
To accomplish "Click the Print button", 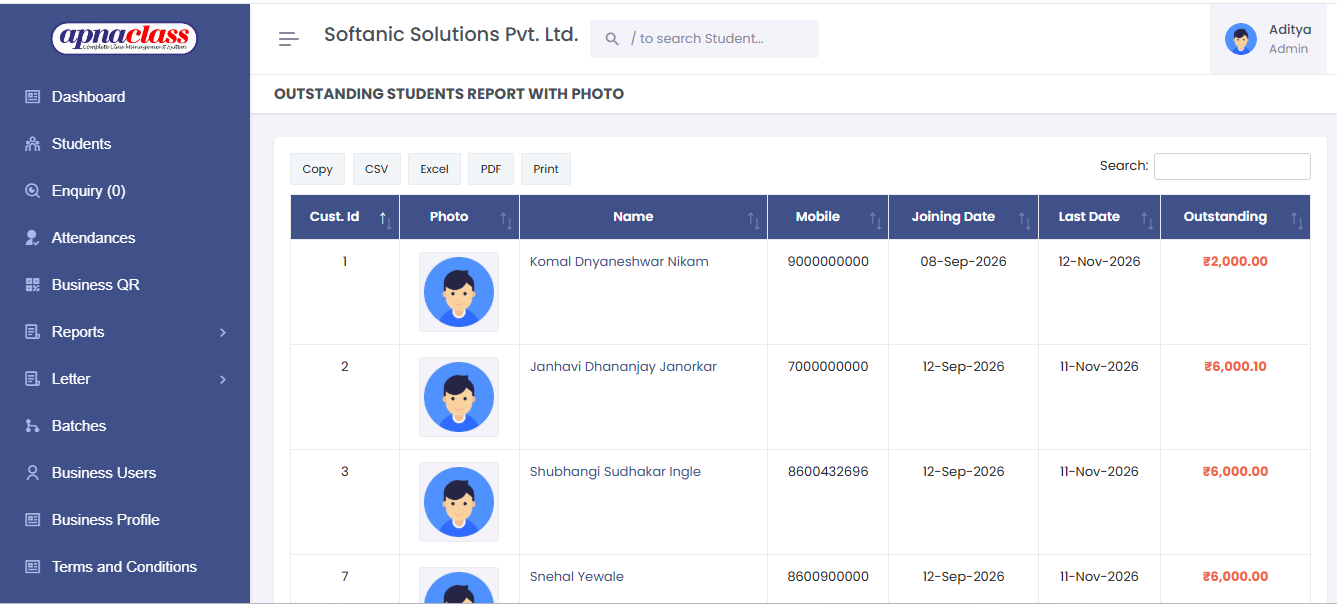I will coord(546,169).
